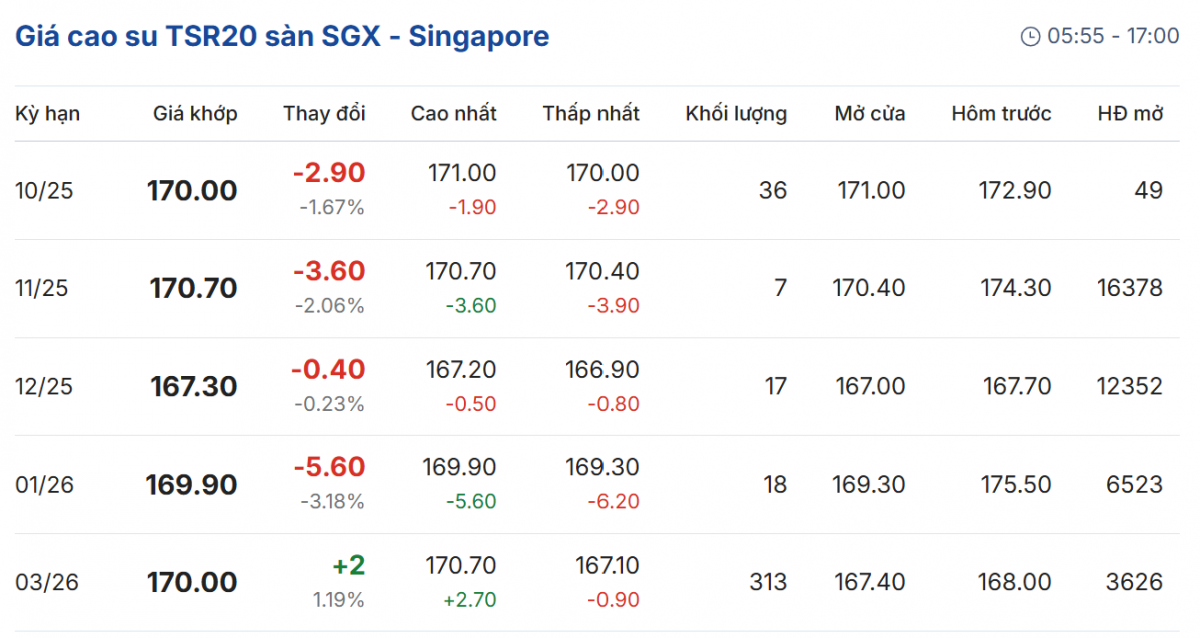Click the Giá khớp column header
The image size is (1200, 638).
pyautogui.click(x=195, y=114)
